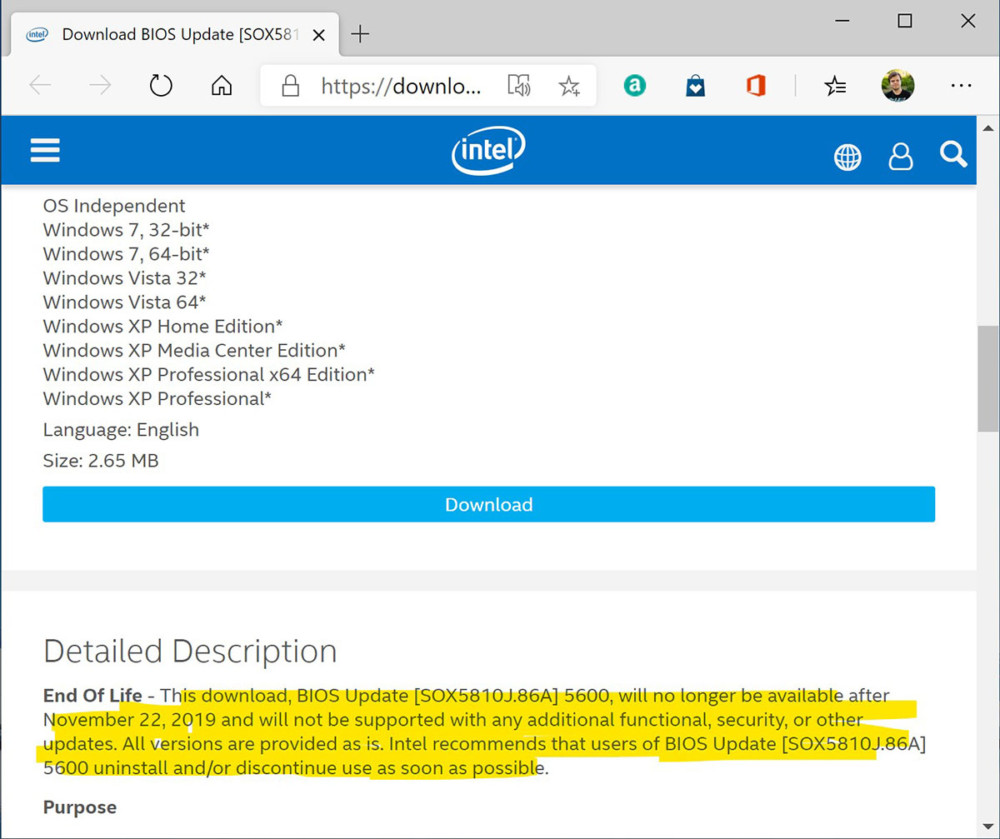Click 'Windows Vista 32*' entry

pos(124,278)
